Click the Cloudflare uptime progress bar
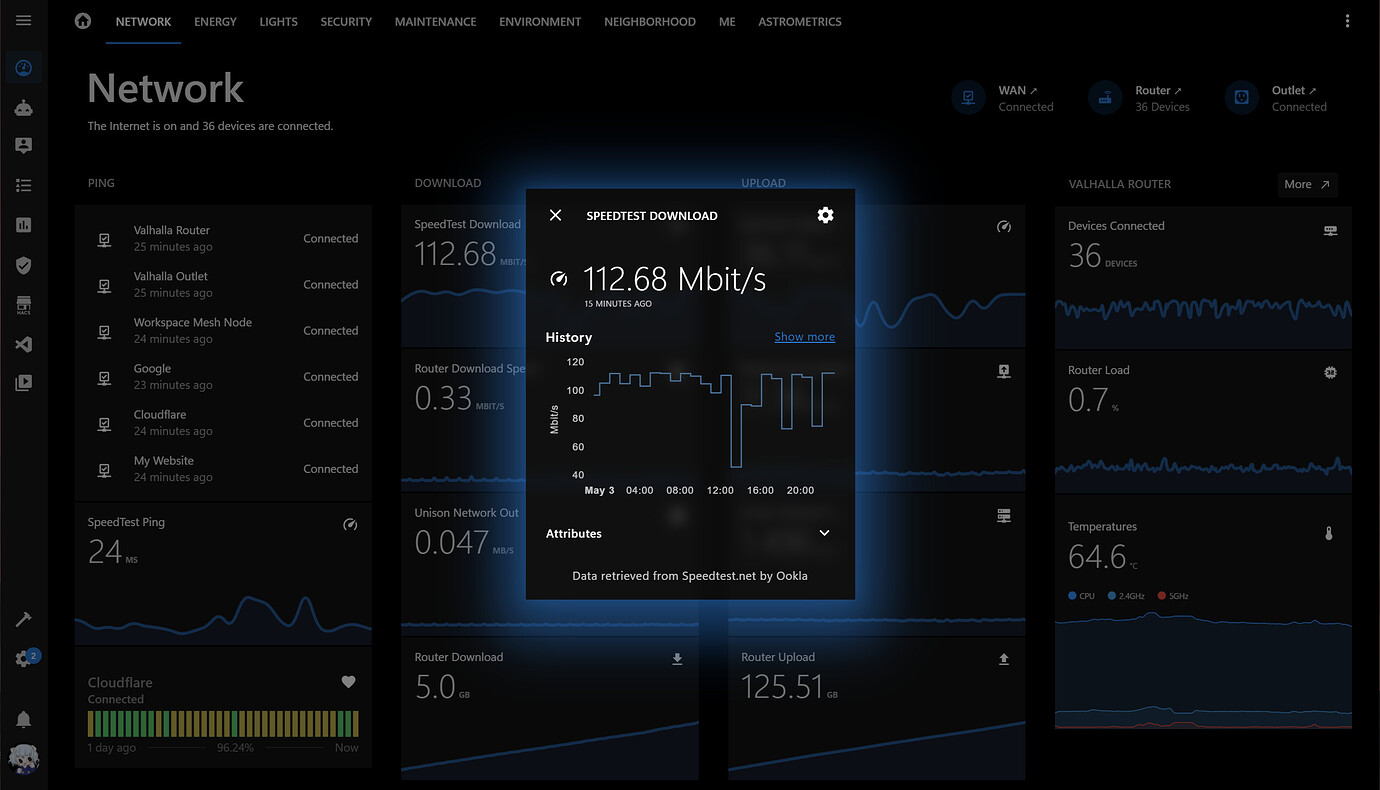 (x=222, y=722)
